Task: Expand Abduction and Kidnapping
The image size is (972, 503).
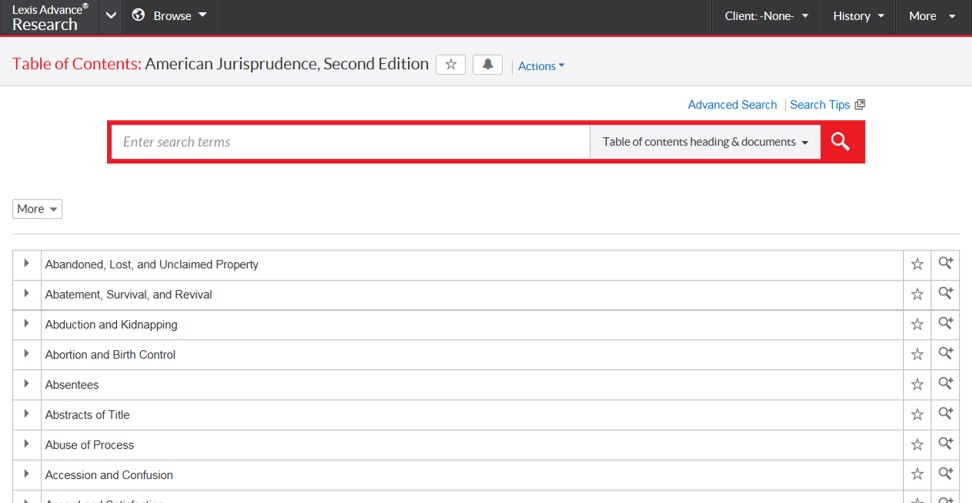Action: click(27, 323)
